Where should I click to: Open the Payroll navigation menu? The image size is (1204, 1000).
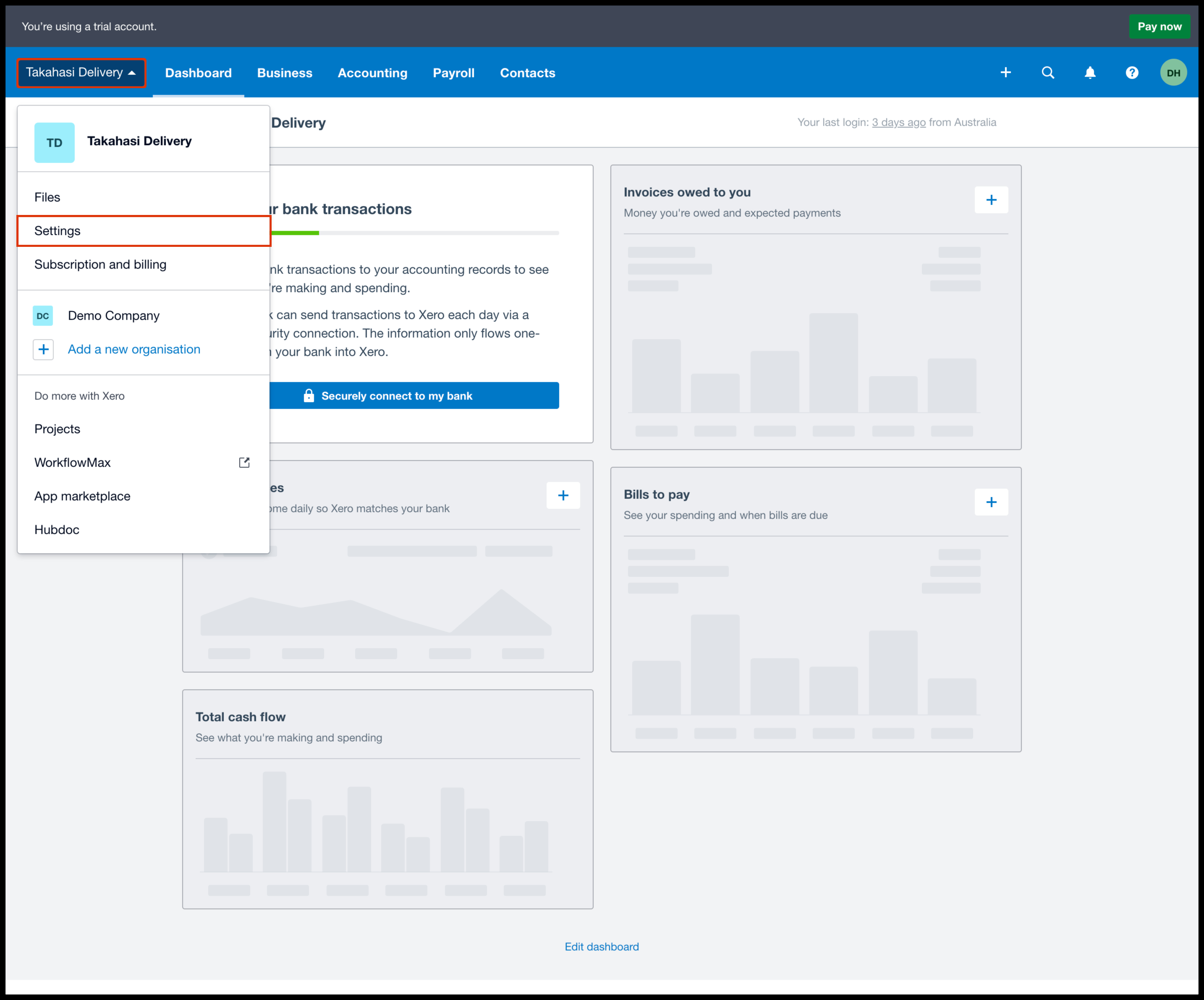click(x=453, y=73)
